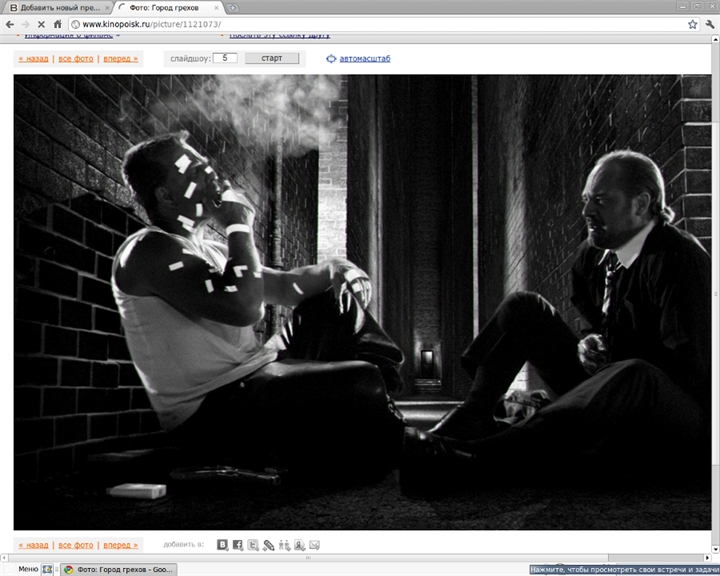Send photo via the envelope mail icon
This screenshot has width=720, height=576.
[315, 545]
